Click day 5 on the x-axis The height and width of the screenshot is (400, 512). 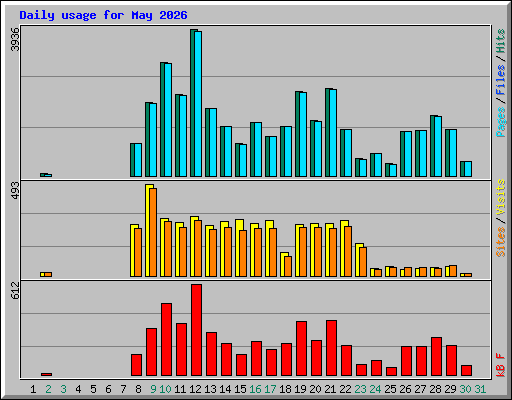pyautogui.click(x=93, y=389)
